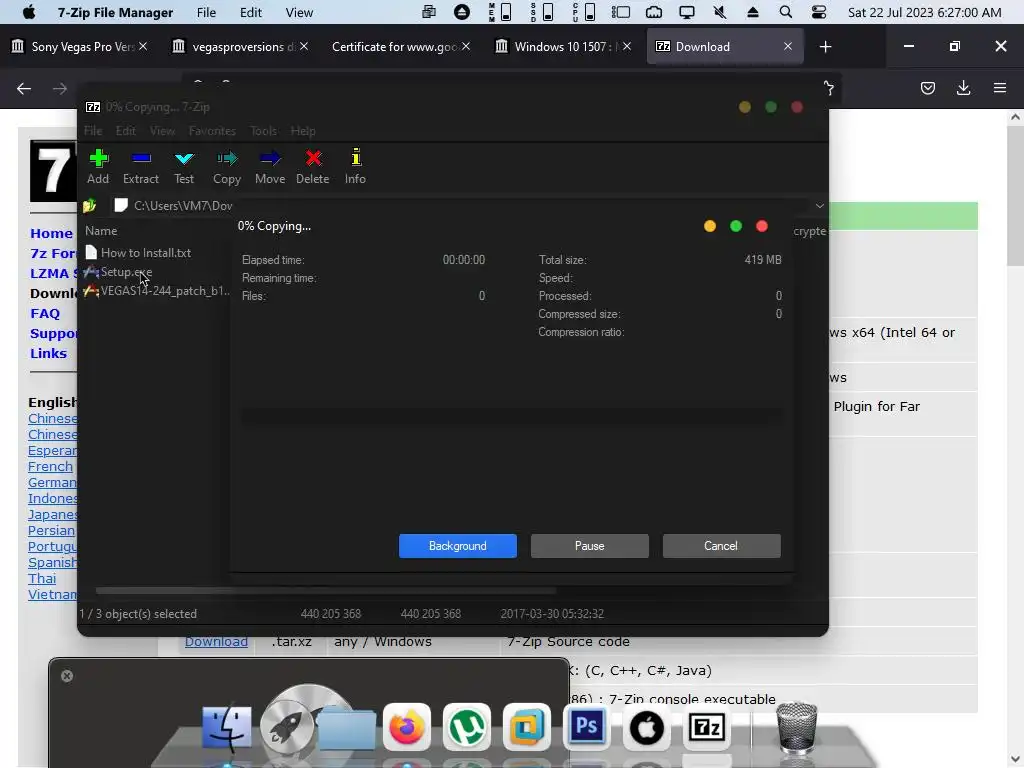This screenshot has width=1024, height=768.
Task: Close the Download browser tab
Action: [x=788, y=46]
